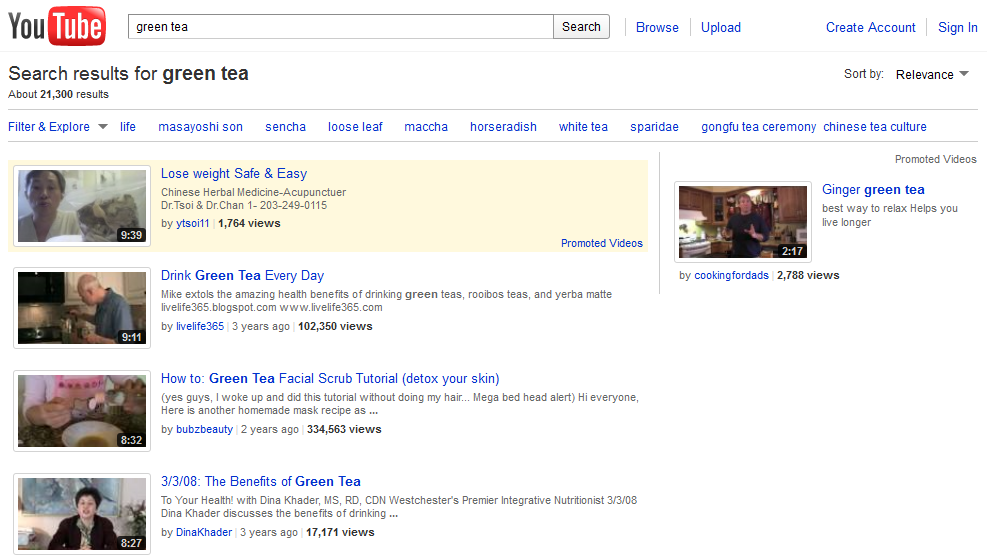Select the sparidae related search
Image resolution: width=987 pixels, height=560 pixels.
(x=654, y=126)
